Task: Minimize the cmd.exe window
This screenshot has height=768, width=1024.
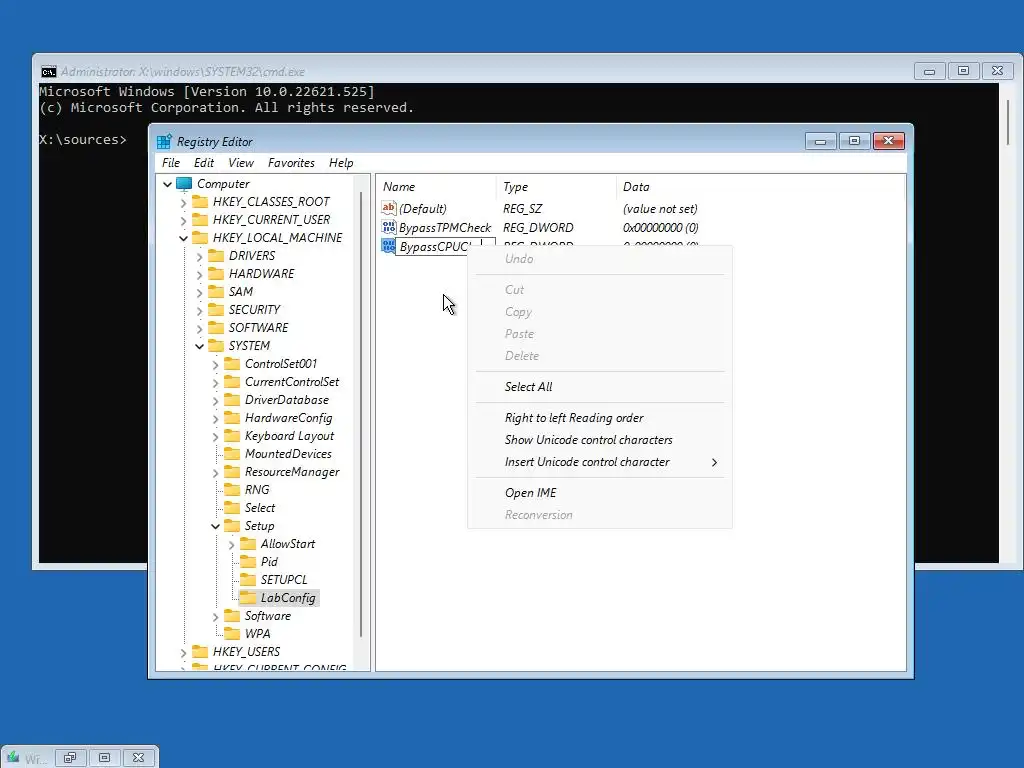Action: 929,71
